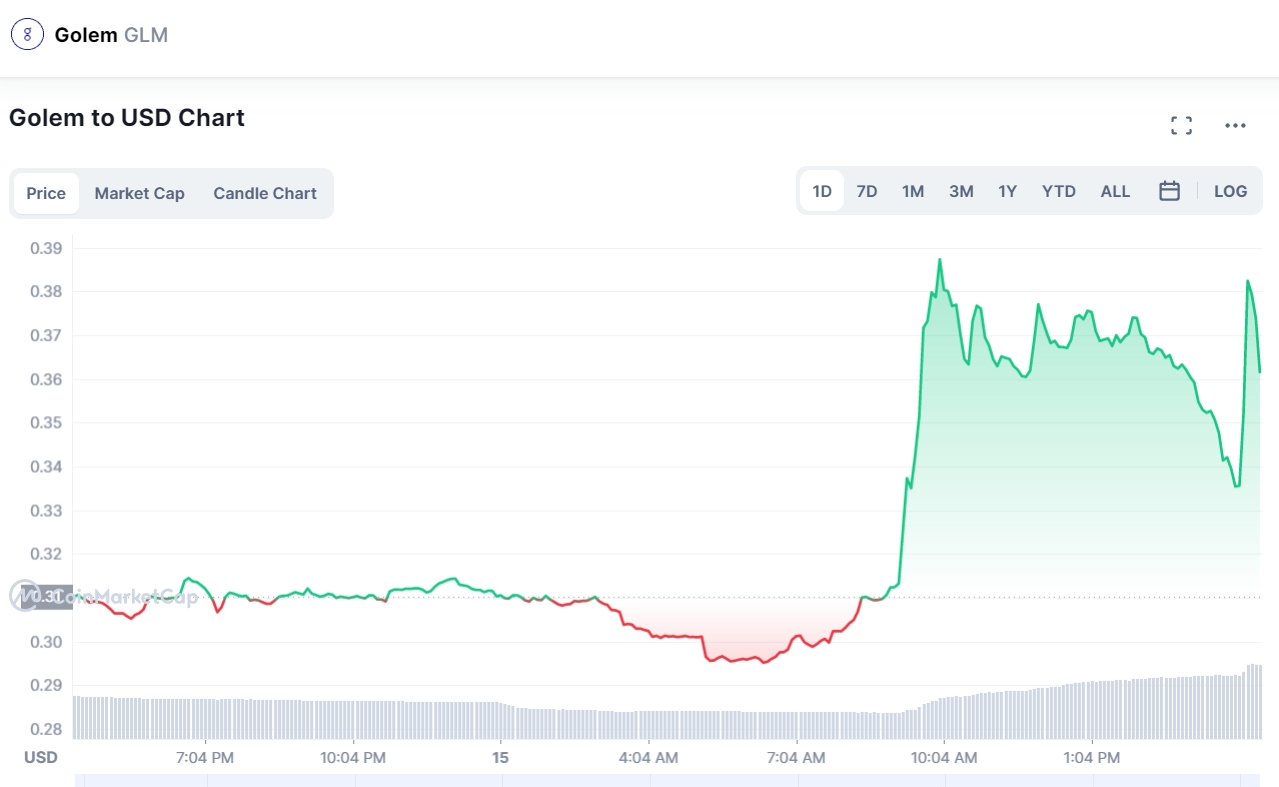The image size is (1279, 787).
Task: Click the 0.39 price axis label
Action: pos(46,248)
